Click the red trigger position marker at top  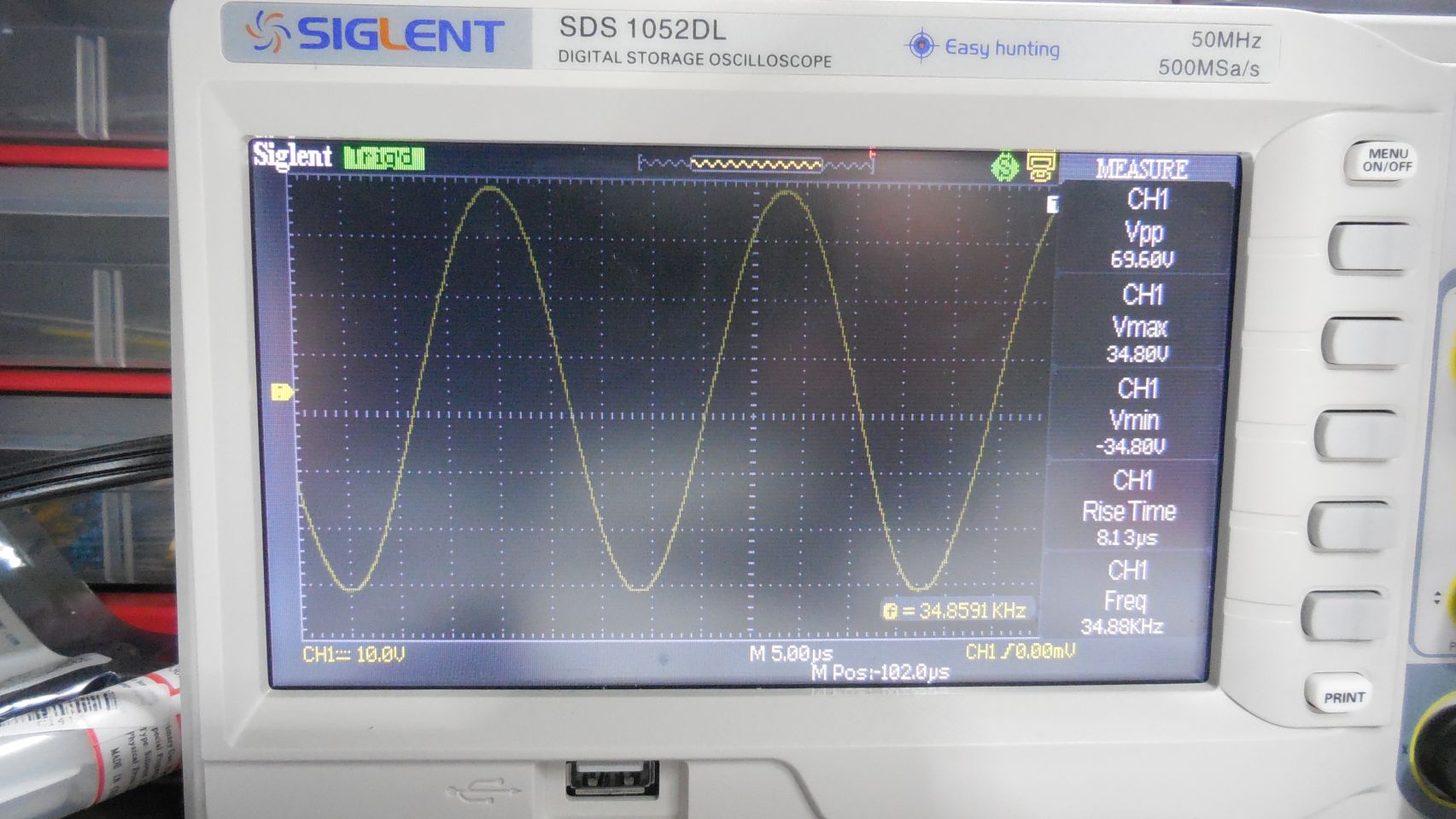coord(872,154)
